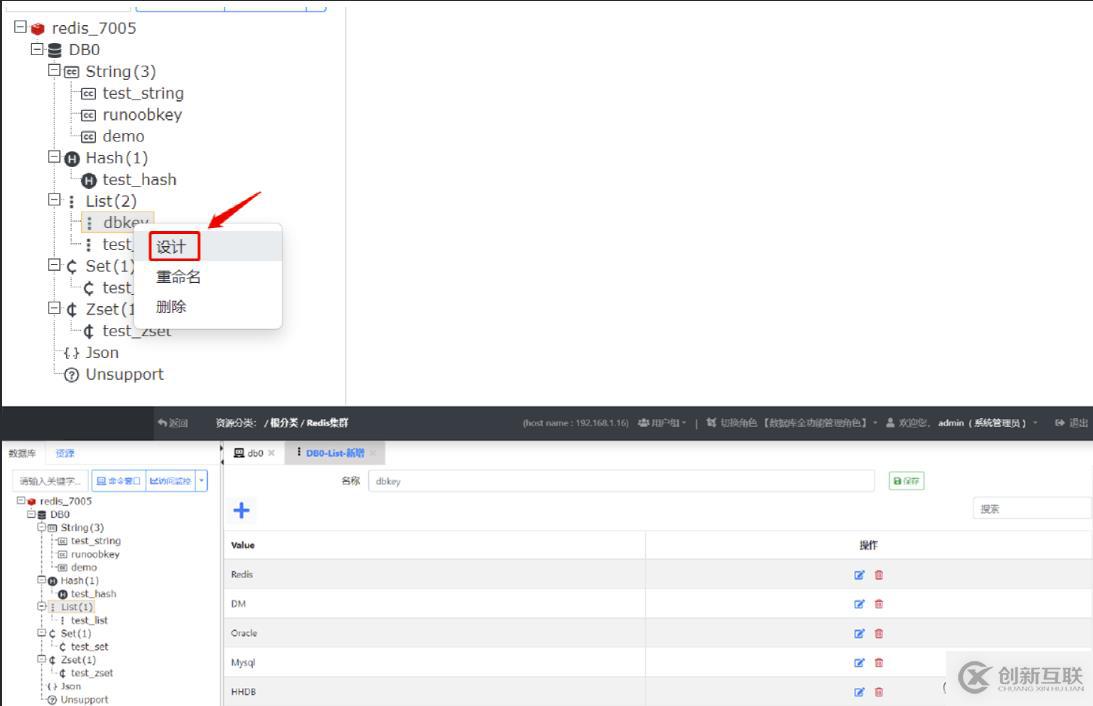The height and width of the screenshot is (706, 1093).
Task: Add a new list value with plus icon
Action: [241, 510]
